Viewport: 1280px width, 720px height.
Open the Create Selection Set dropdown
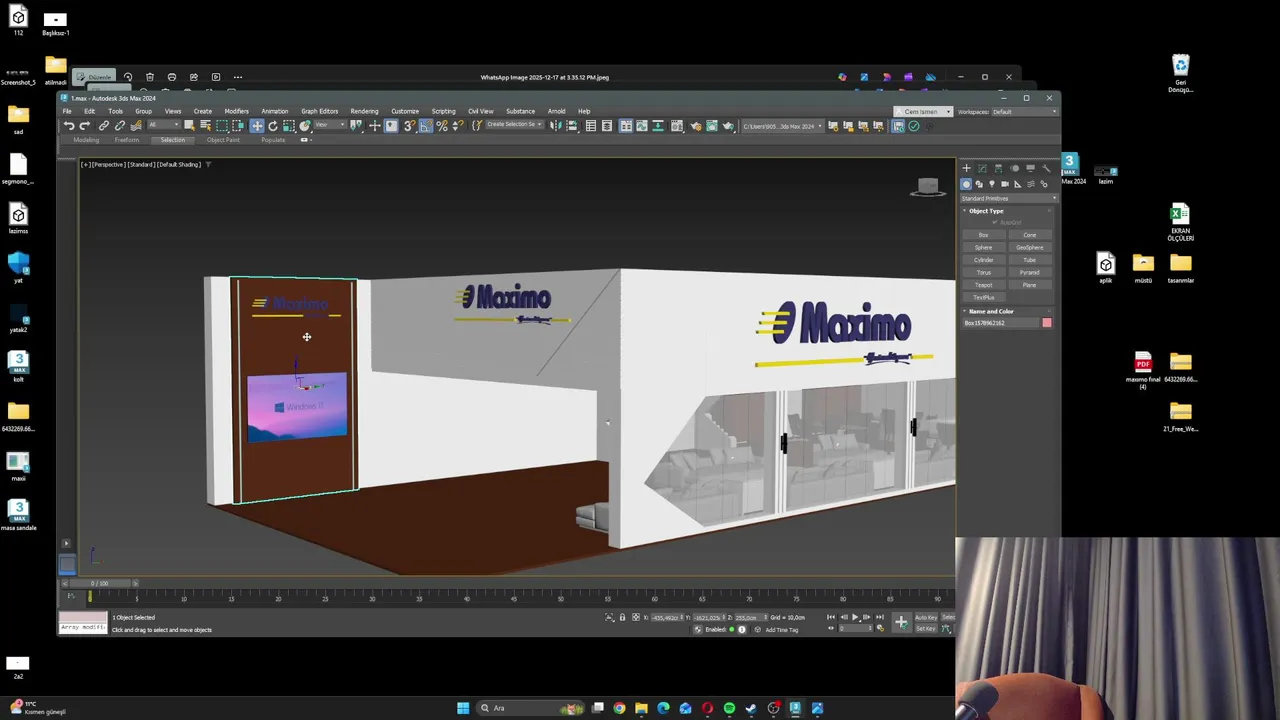pyautogui.click(x=514, y=125)
